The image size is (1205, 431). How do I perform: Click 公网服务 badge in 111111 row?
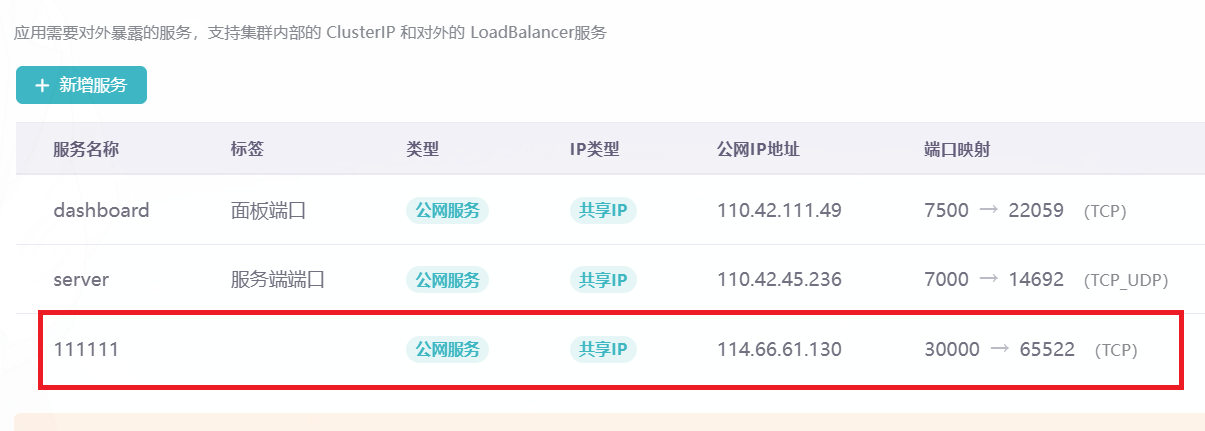pos(447,350)
